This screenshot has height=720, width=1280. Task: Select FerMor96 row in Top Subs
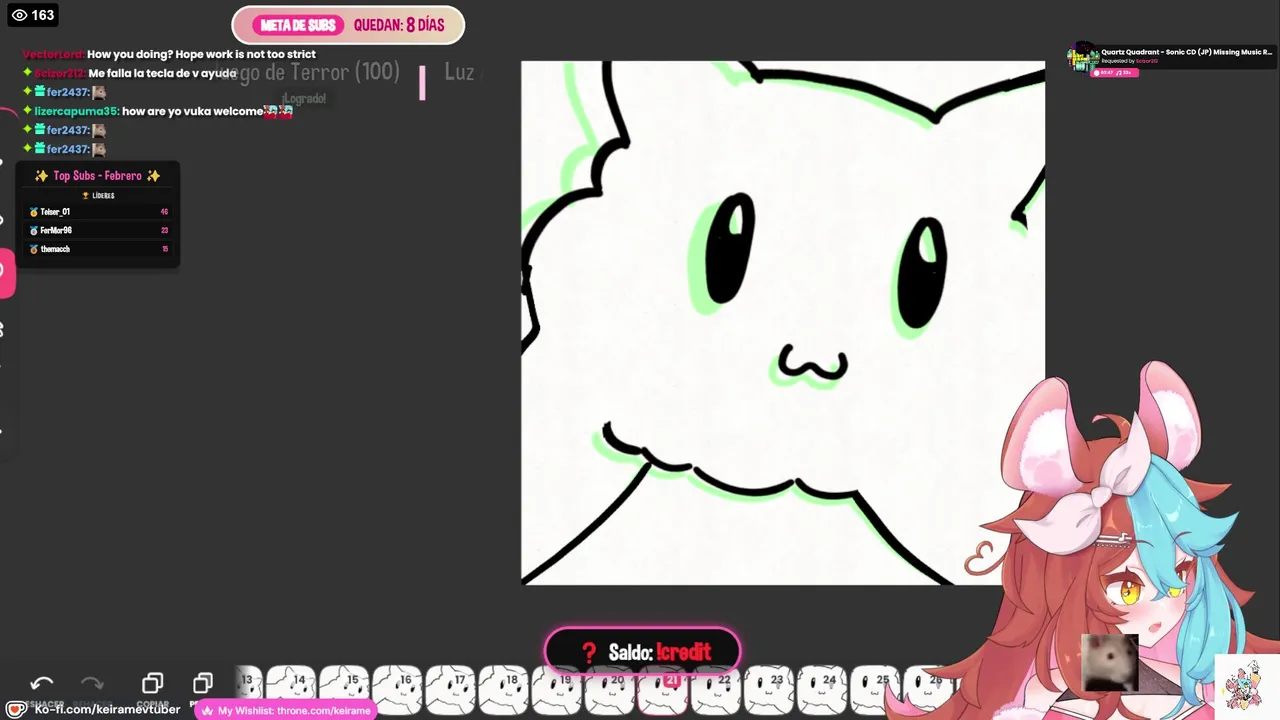pos(98,230)
